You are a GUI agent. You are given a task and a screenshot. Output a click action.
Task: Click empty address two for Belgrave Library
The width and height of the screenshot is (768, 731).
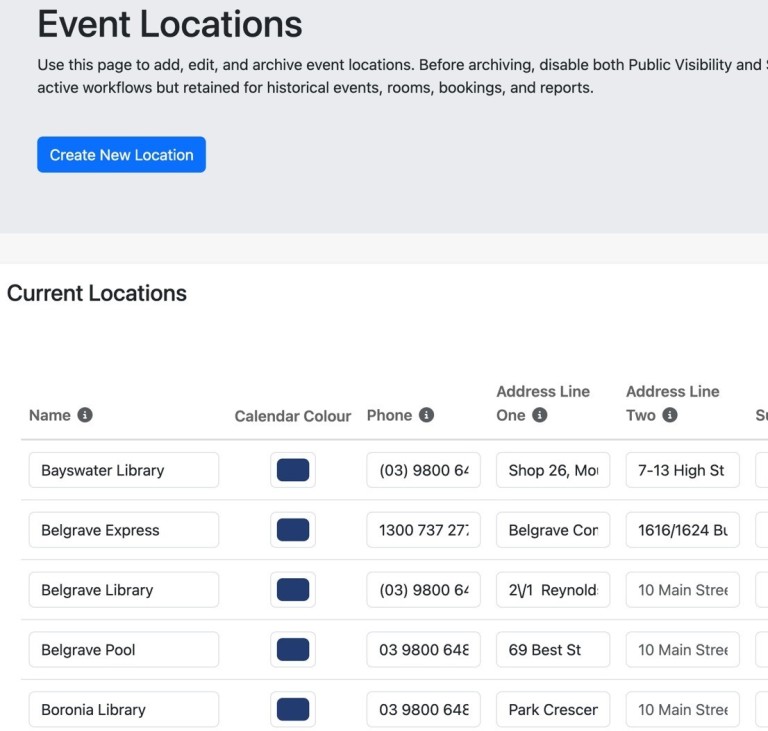[x=683, y=589]
